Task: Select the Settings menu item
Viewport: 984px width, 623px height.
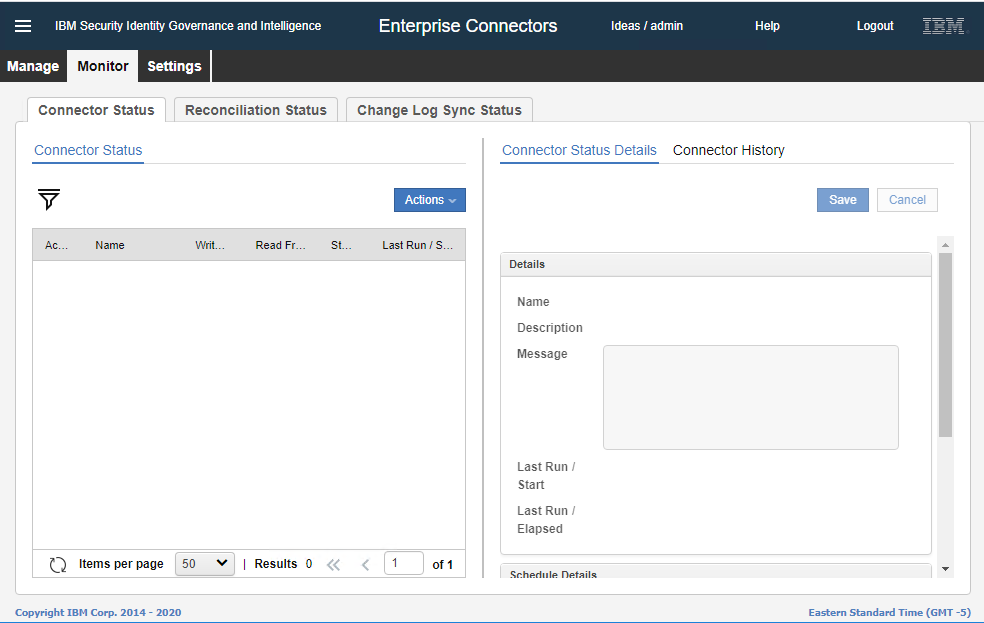Action: tap(174, 66)
